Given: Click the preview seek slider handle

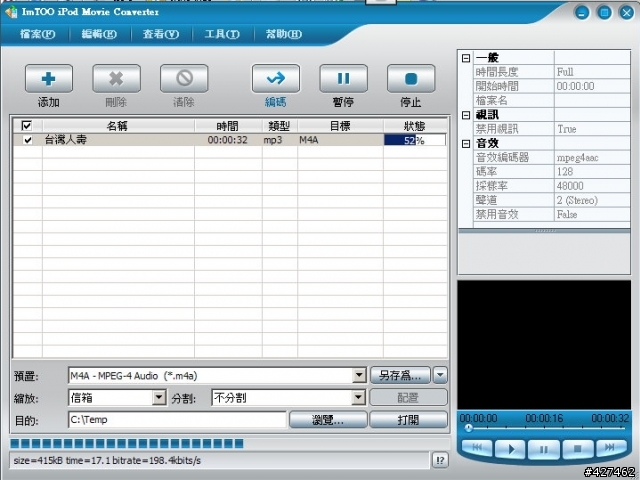Looking at the screenshot, I should [469, 428].
